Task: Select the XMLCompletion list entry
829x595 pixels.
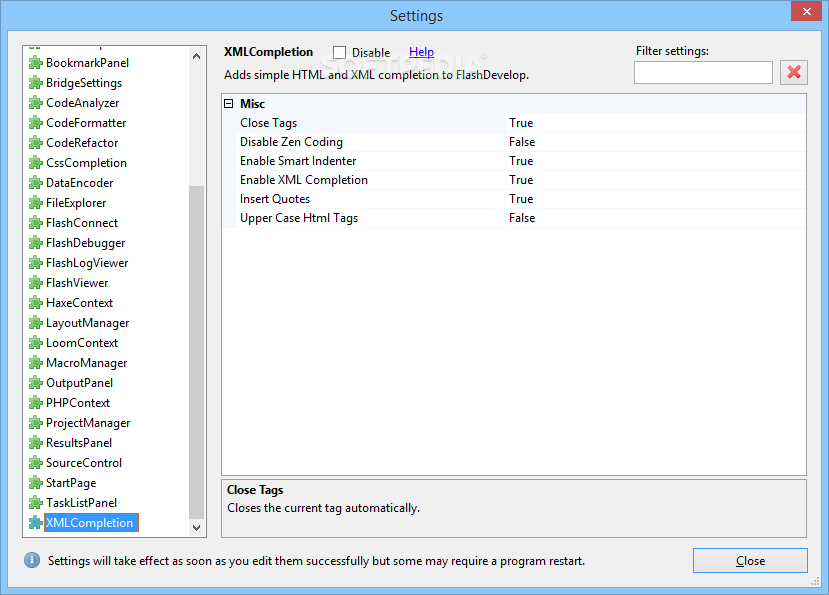Action: tap(91, 523)
